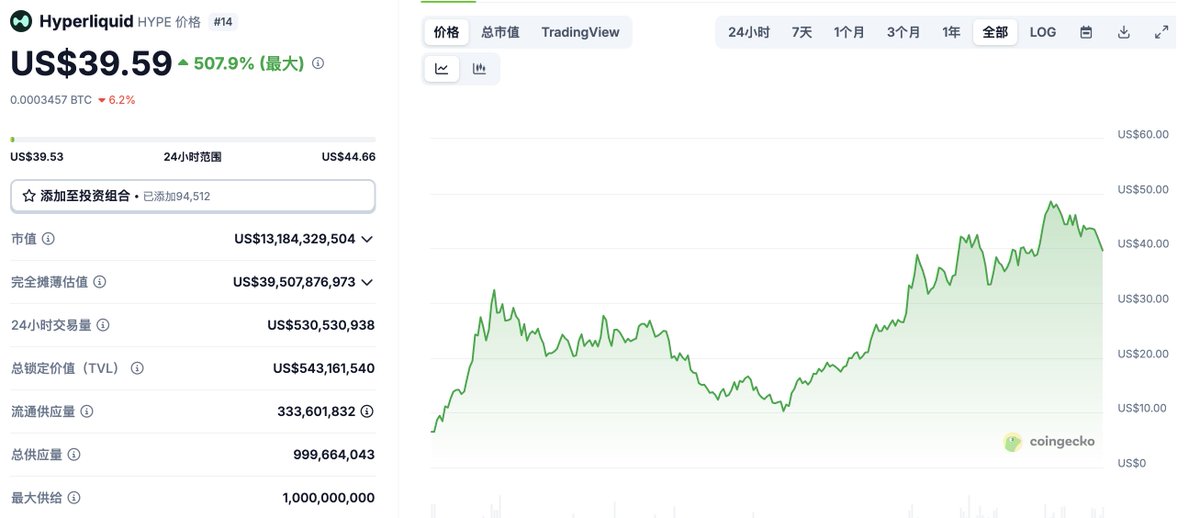Select the 24小时 time range

click(749, 32)
